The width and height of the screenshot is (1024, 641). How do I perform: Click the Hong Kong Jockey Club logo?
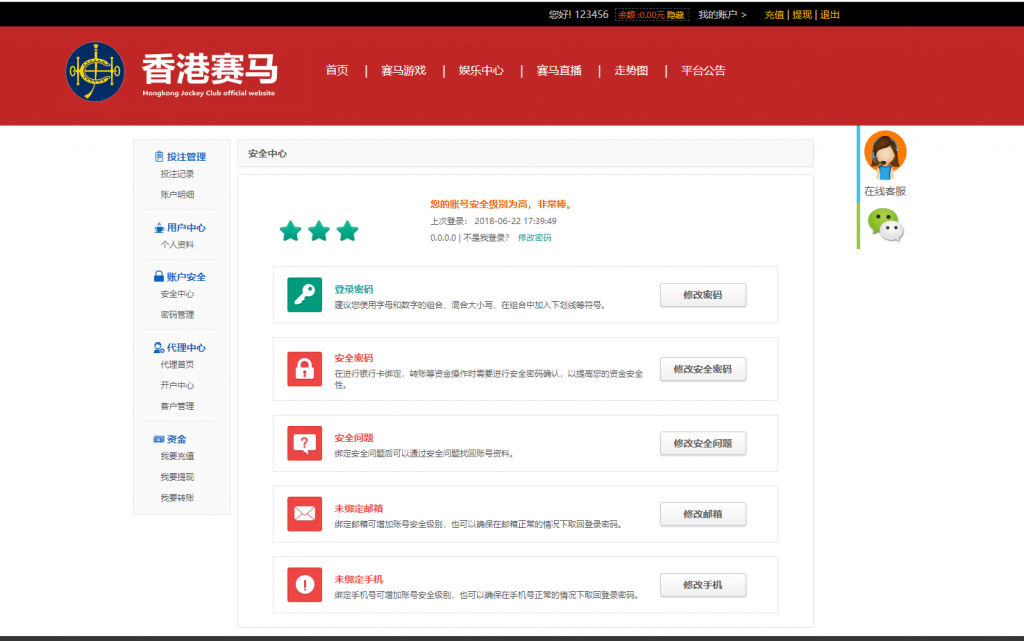95,71
